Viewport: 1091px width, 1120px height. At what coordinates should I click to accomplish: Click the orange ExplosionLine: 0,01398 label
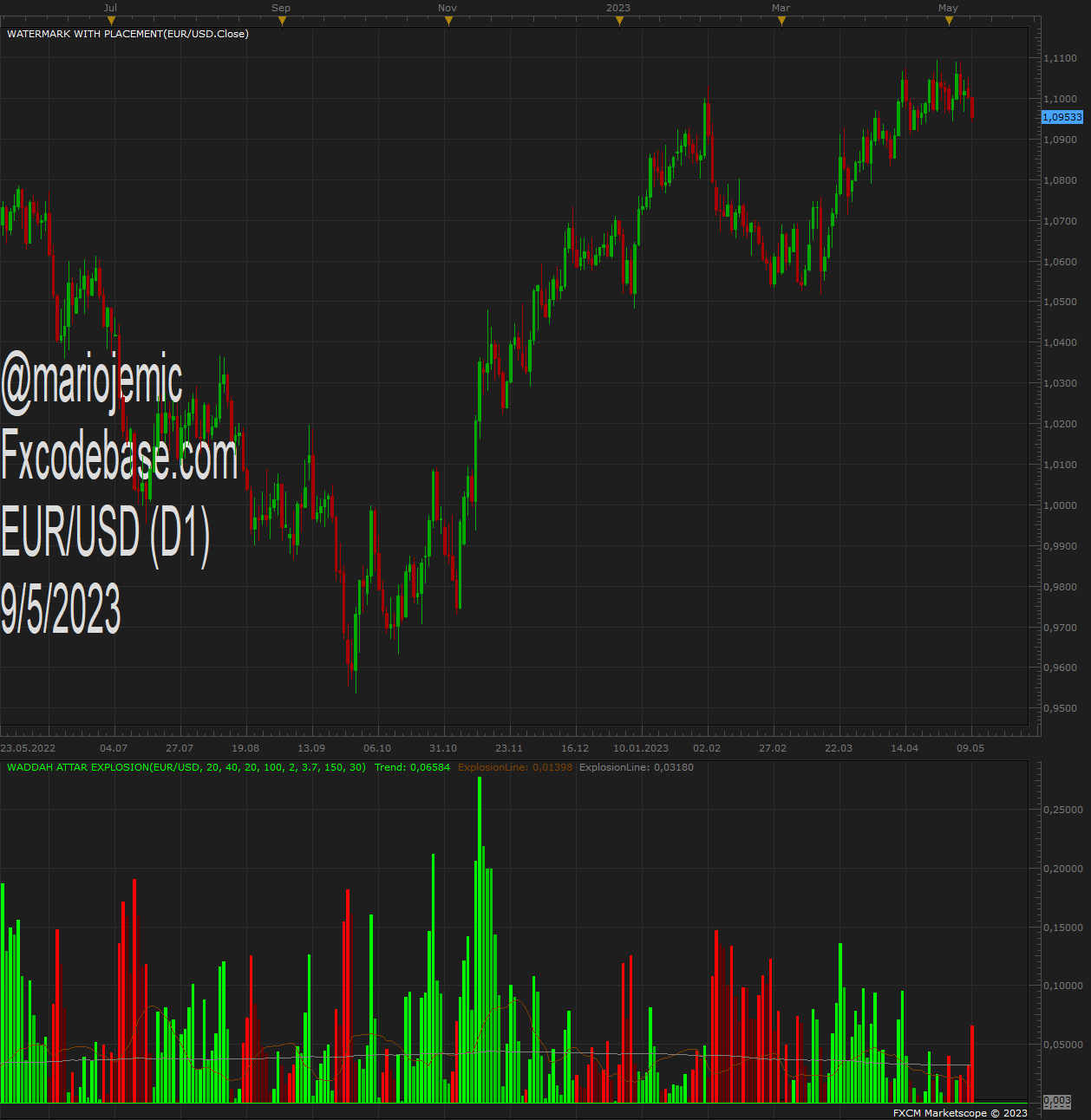click(515, 767)
